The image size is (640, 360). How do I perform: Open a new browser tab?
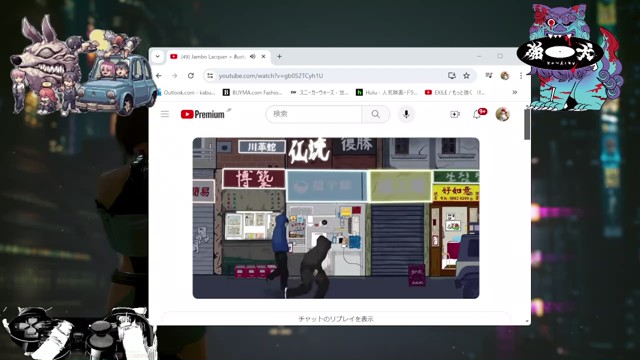click(x=279, y=56)
